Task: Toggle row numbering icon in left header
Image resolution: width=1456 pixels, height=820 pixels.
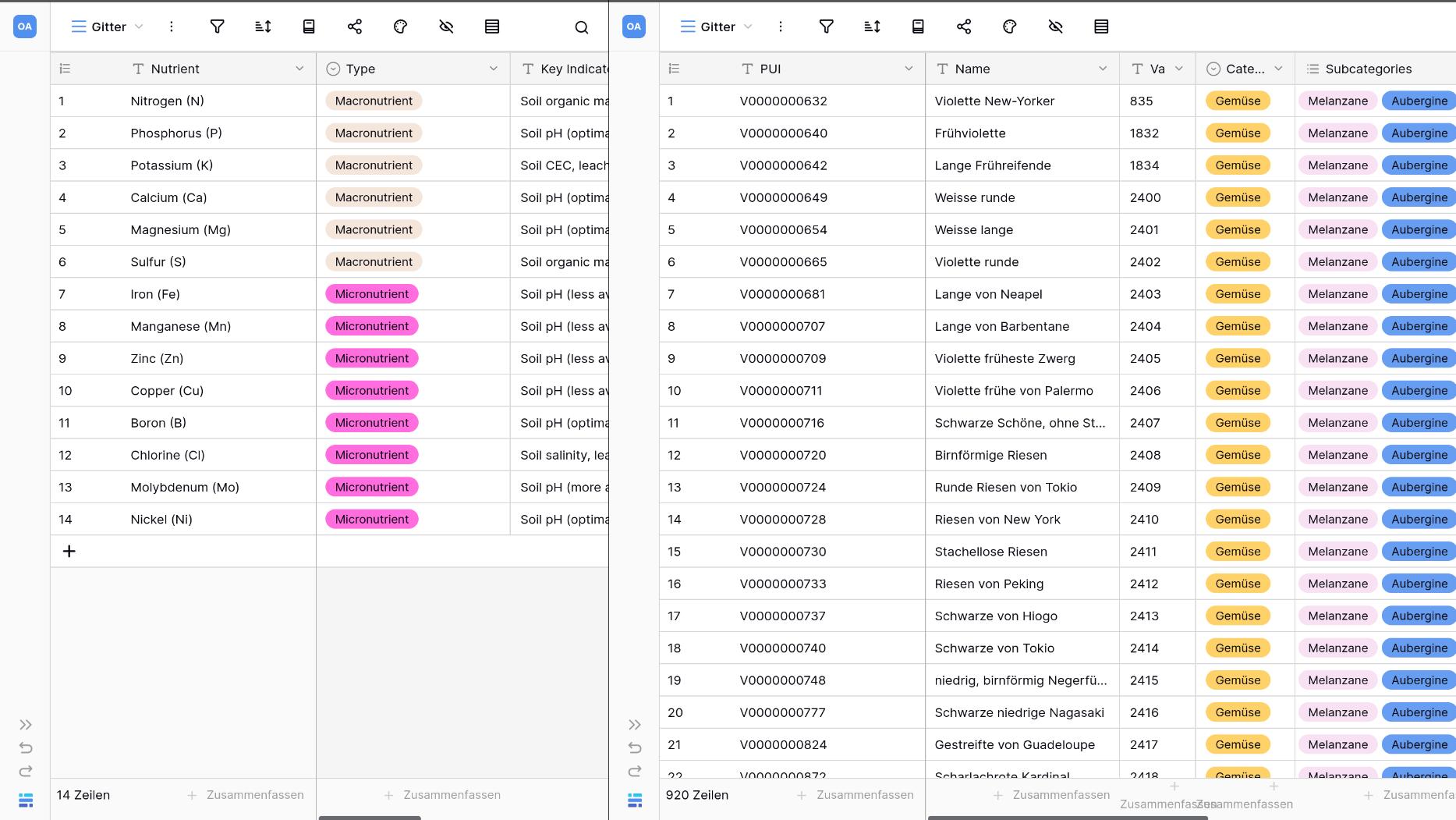Action: pos(66,69)
